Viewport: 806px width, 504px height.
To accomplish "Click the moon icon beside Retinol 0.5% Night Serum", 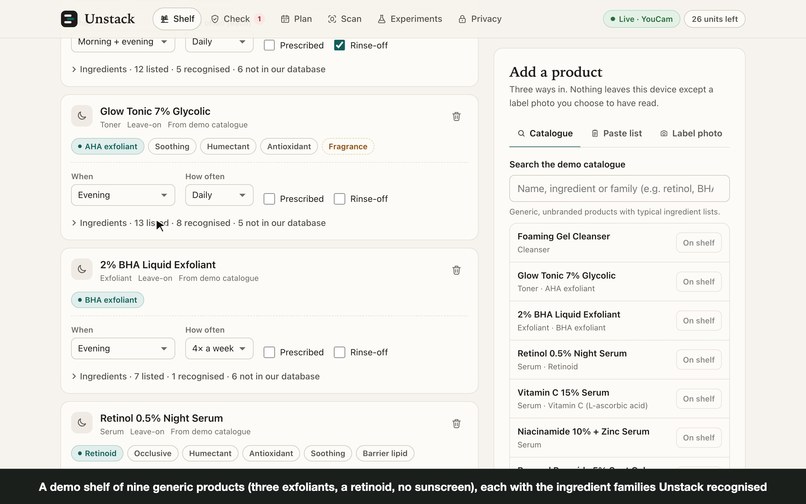I will (82, 423).
